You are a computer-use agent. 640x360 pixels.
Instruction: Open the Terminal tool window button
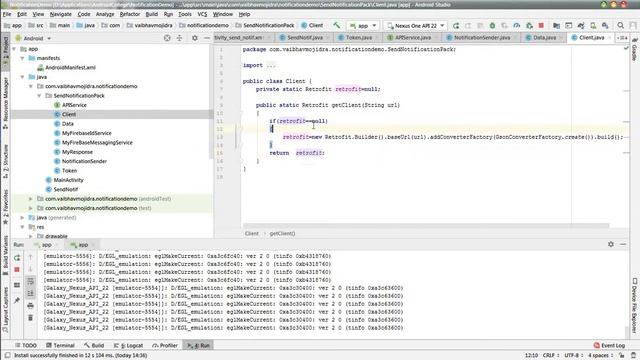point(60,345)
